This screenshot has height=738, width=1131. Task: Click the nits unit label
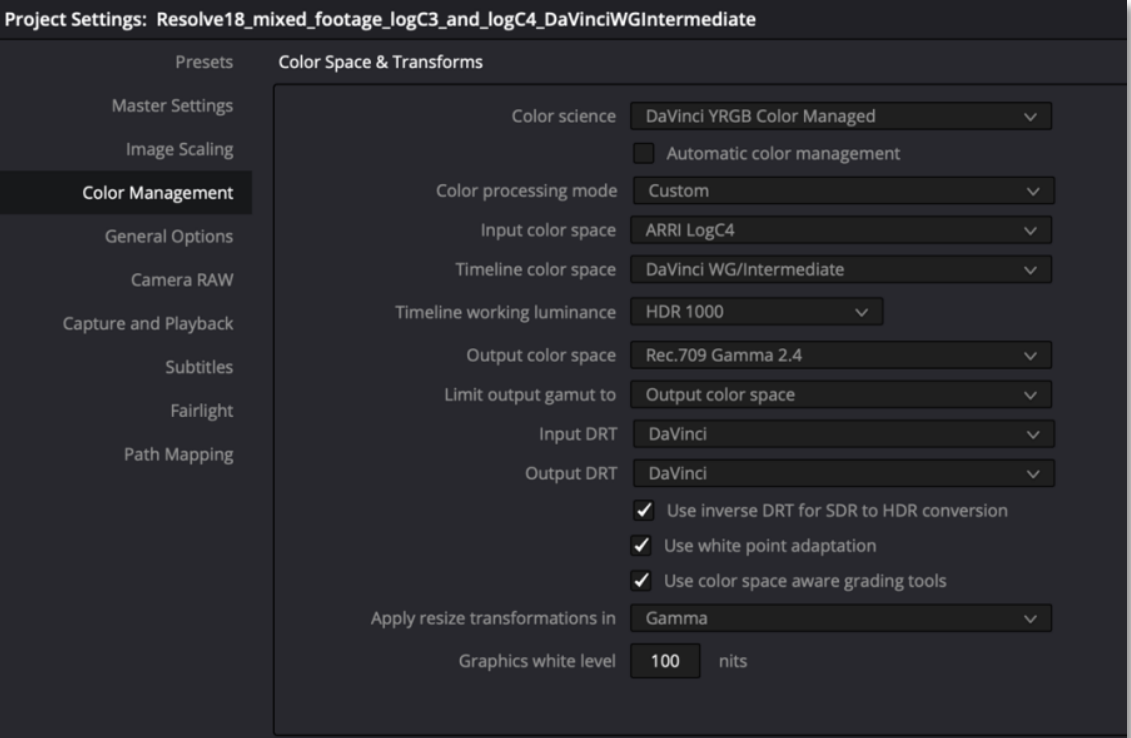pos(733,661)
